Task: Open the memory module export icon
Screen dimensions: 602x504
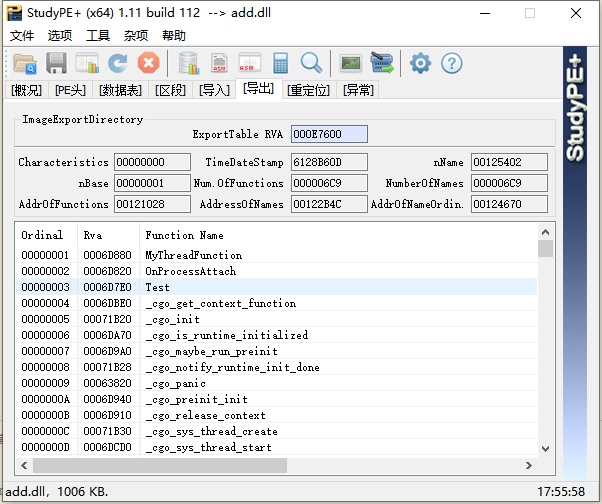Action: click(x=382, y=63)
